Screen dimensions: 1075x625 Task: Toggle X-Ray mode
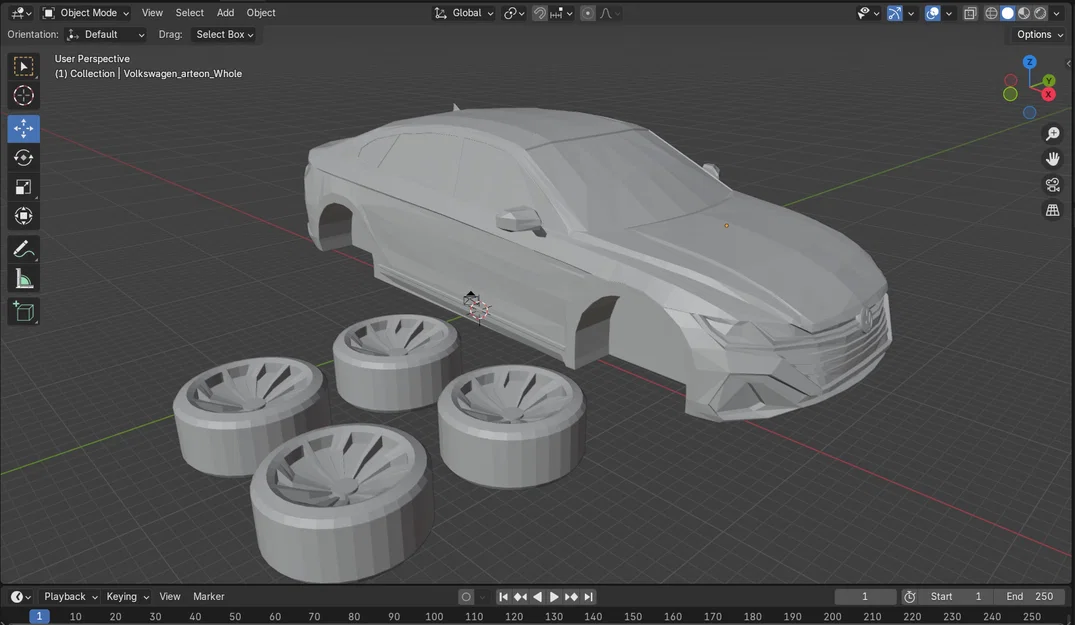click(969, 13)
